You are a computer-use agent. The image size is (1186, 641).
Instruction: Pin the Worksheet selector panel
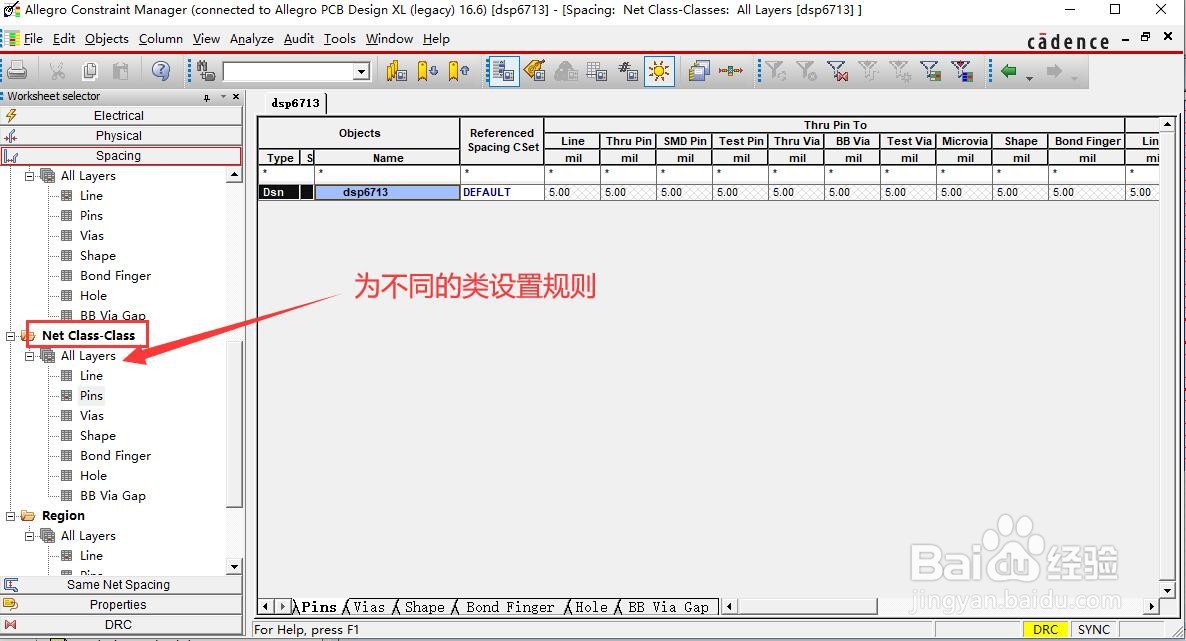tap(206, 97)
